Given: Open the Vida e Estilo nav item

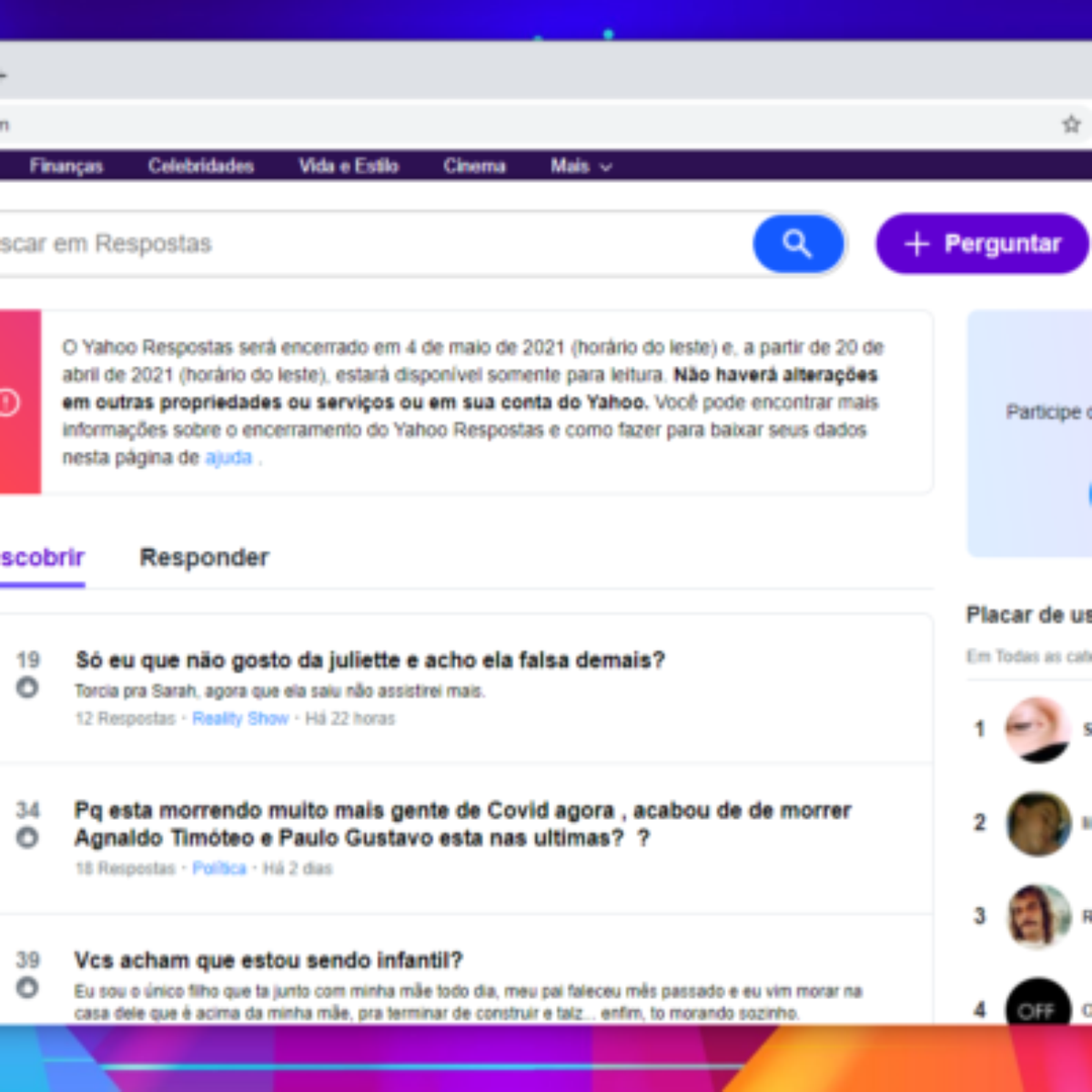Looking at the screenshot, I should 349,166.
